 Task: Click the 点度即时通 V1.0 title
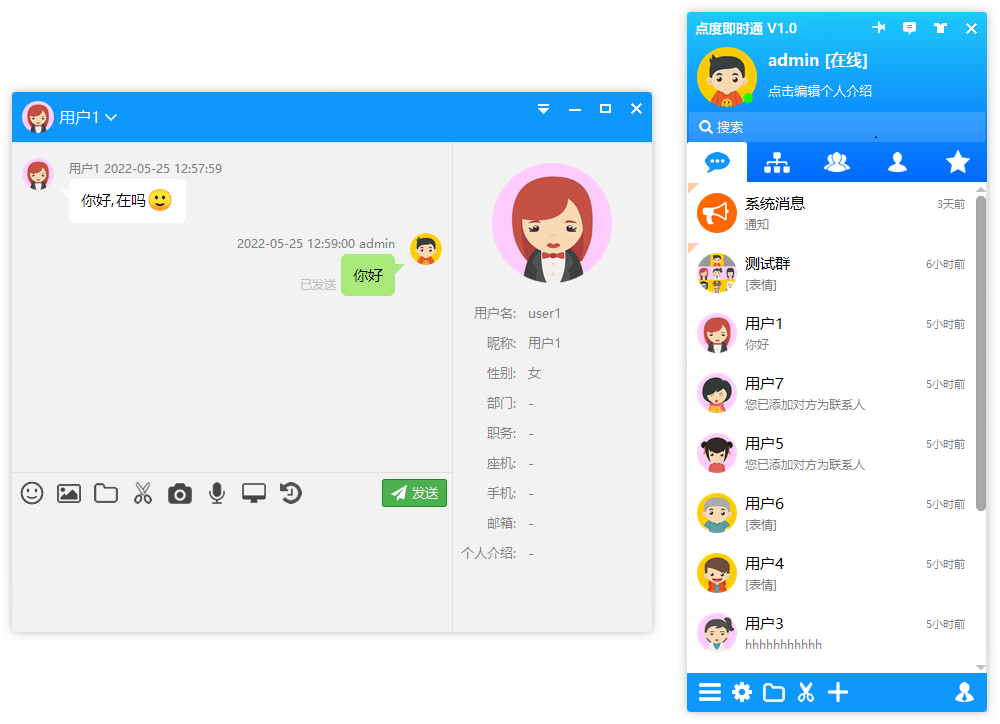coord(746,28)
